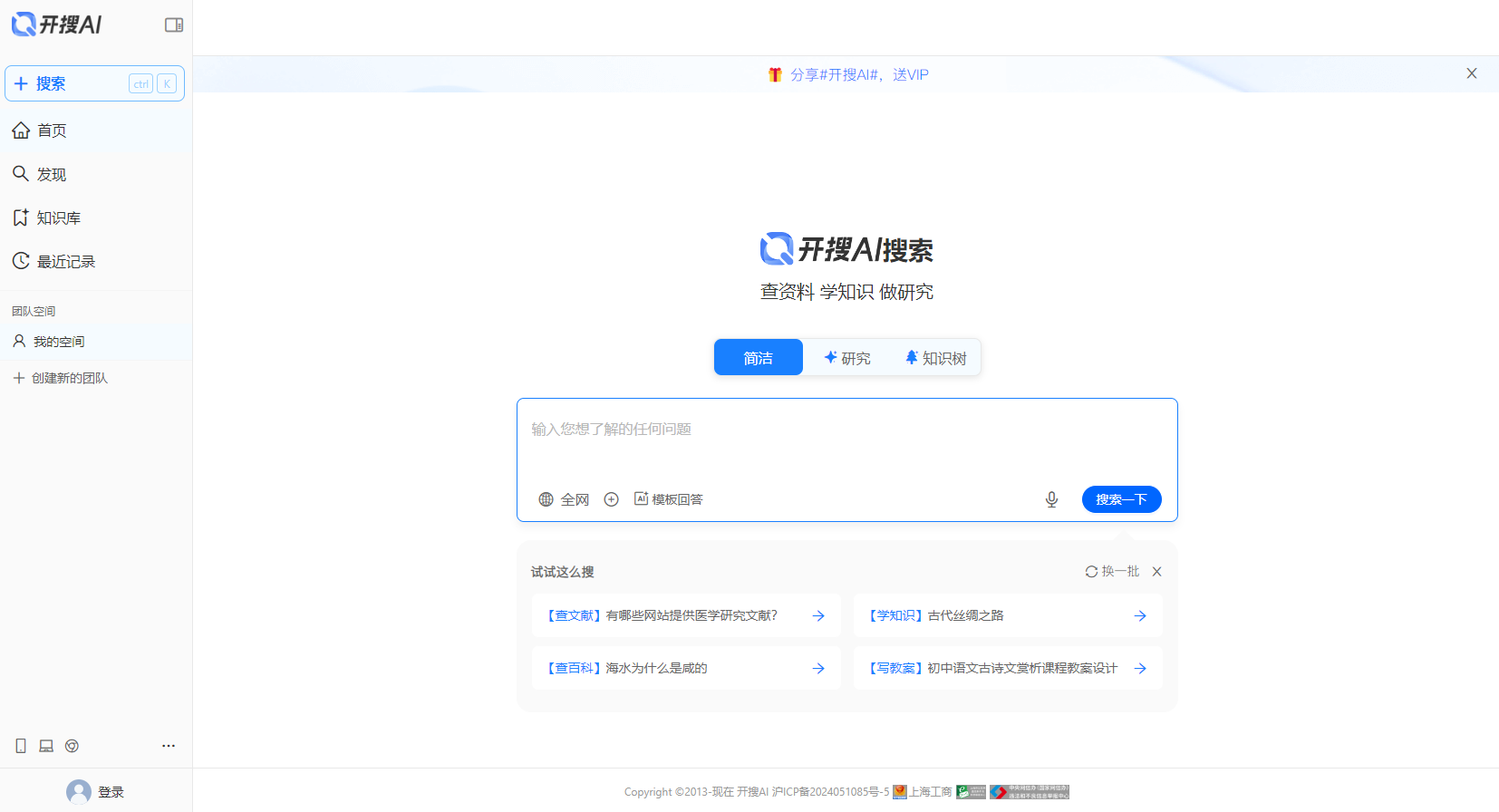Screen dimensions: 1499x812
Task: Open 最近记录 in the sidebar
Action: [95, 261]
